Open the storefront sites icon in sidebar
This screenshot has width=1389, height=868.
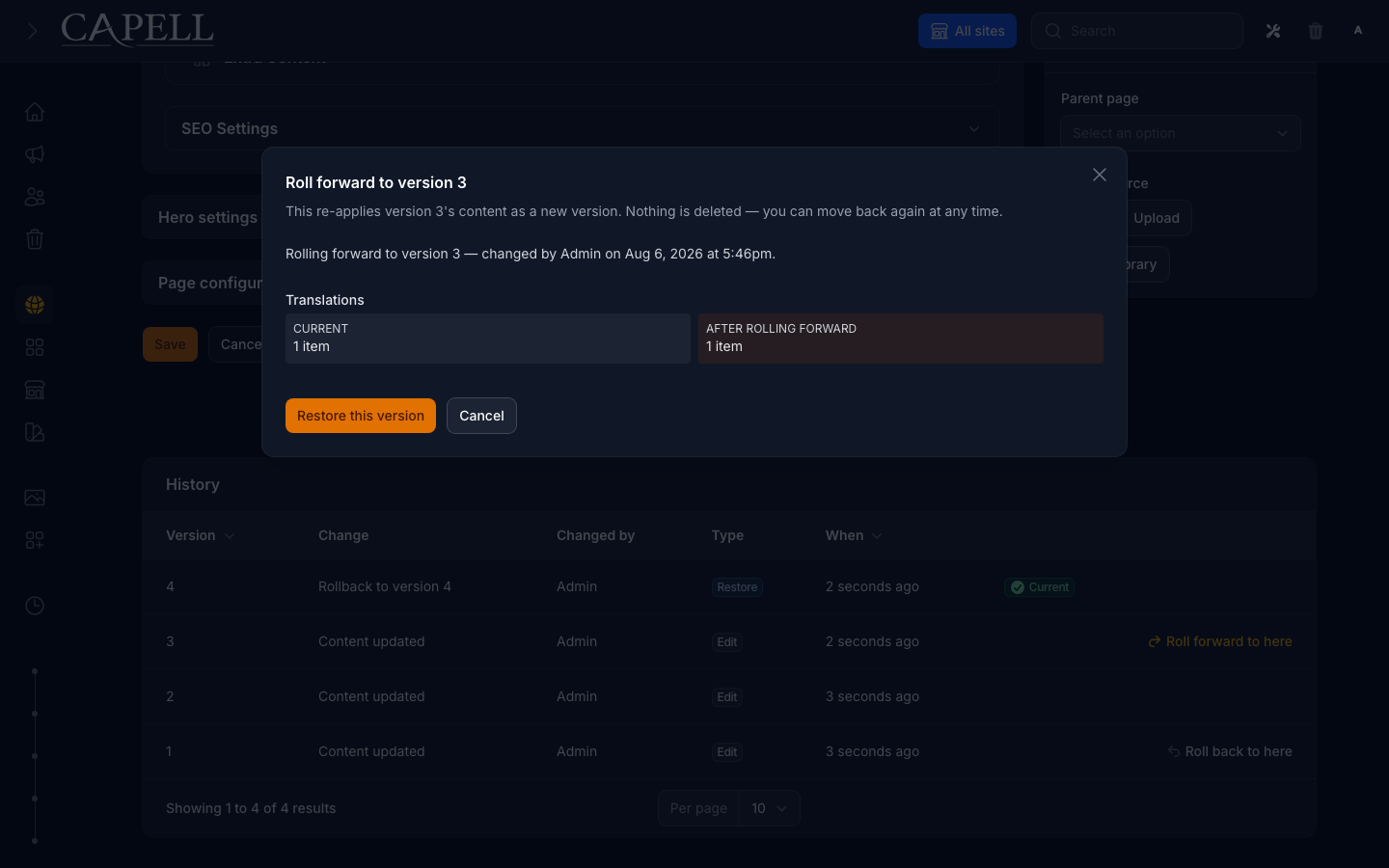click(x=35, y=390)
